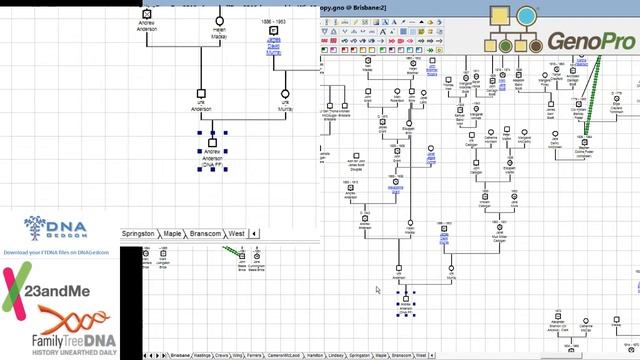Click the A text icon with blue background

385,22
